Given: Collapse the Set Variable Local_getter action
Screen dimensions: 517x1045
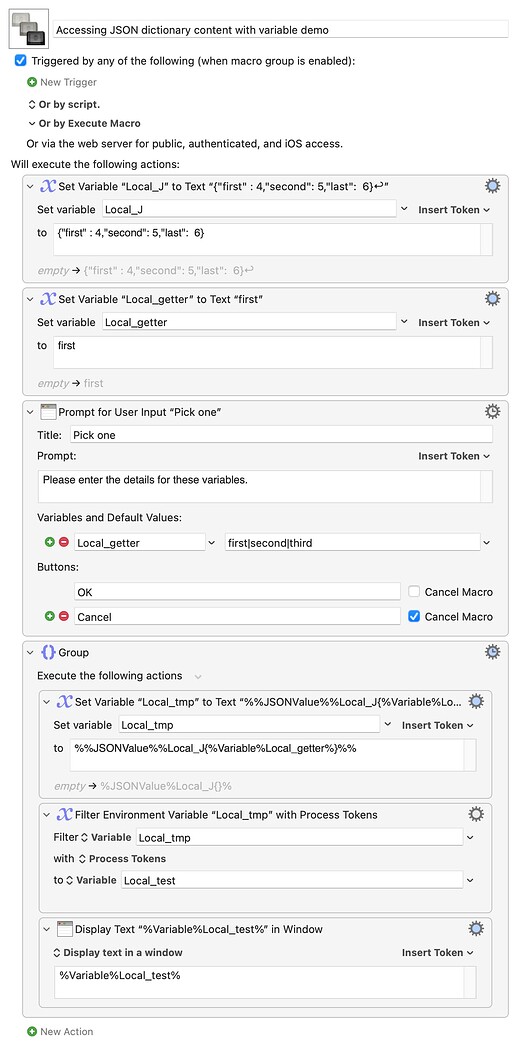Looking at the screenshot, I should point(31,299).
